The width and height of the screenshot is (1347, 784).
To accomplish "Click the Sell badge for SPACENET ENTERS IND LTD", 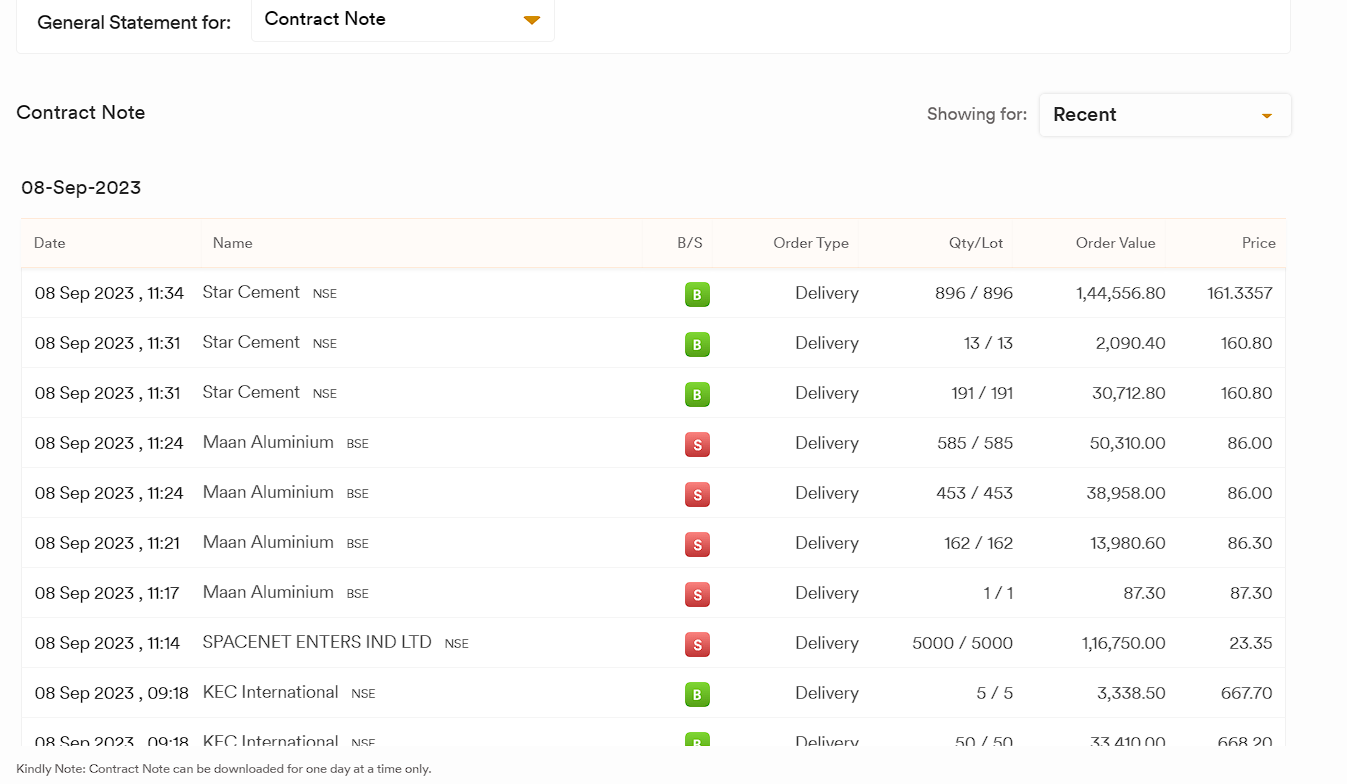I will (697, 644).
